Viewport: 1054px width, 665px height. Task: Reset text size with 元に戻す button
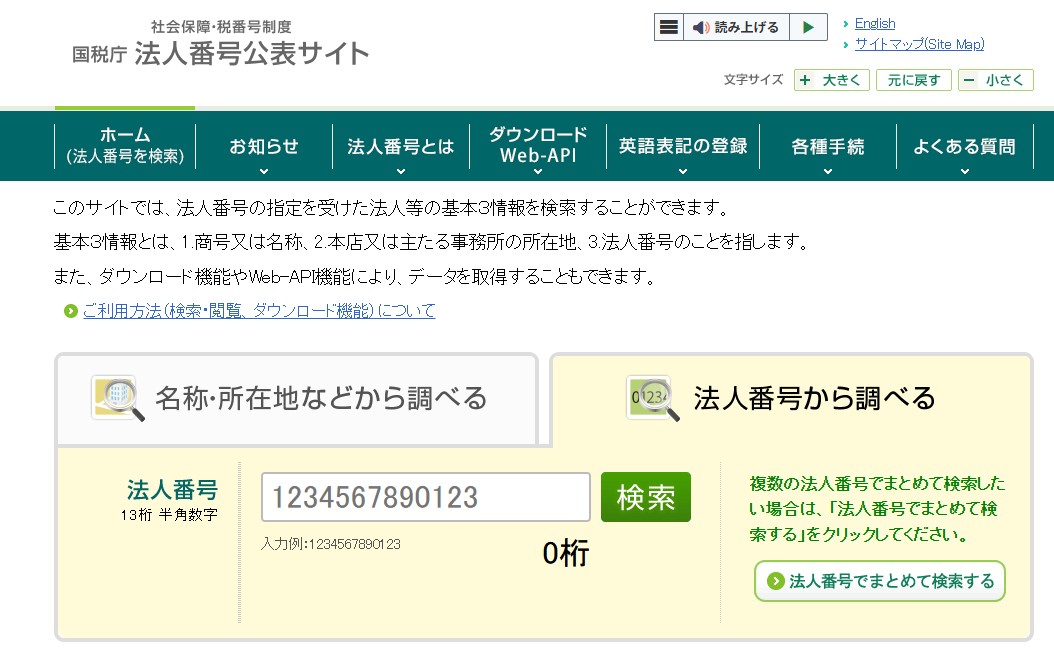point(914,81)
